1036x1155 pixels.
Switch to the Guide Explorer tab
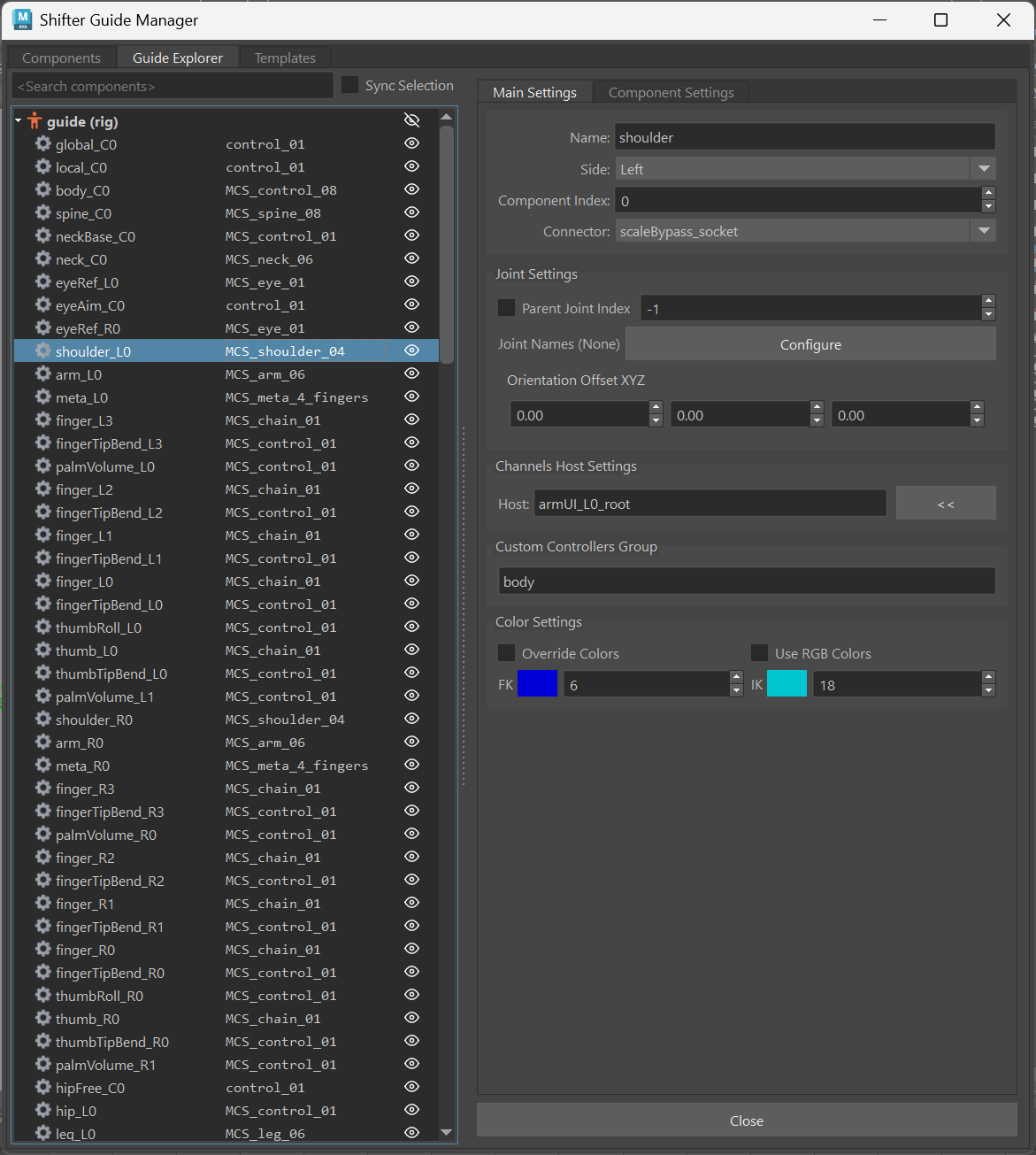click(x=178, y=58)
